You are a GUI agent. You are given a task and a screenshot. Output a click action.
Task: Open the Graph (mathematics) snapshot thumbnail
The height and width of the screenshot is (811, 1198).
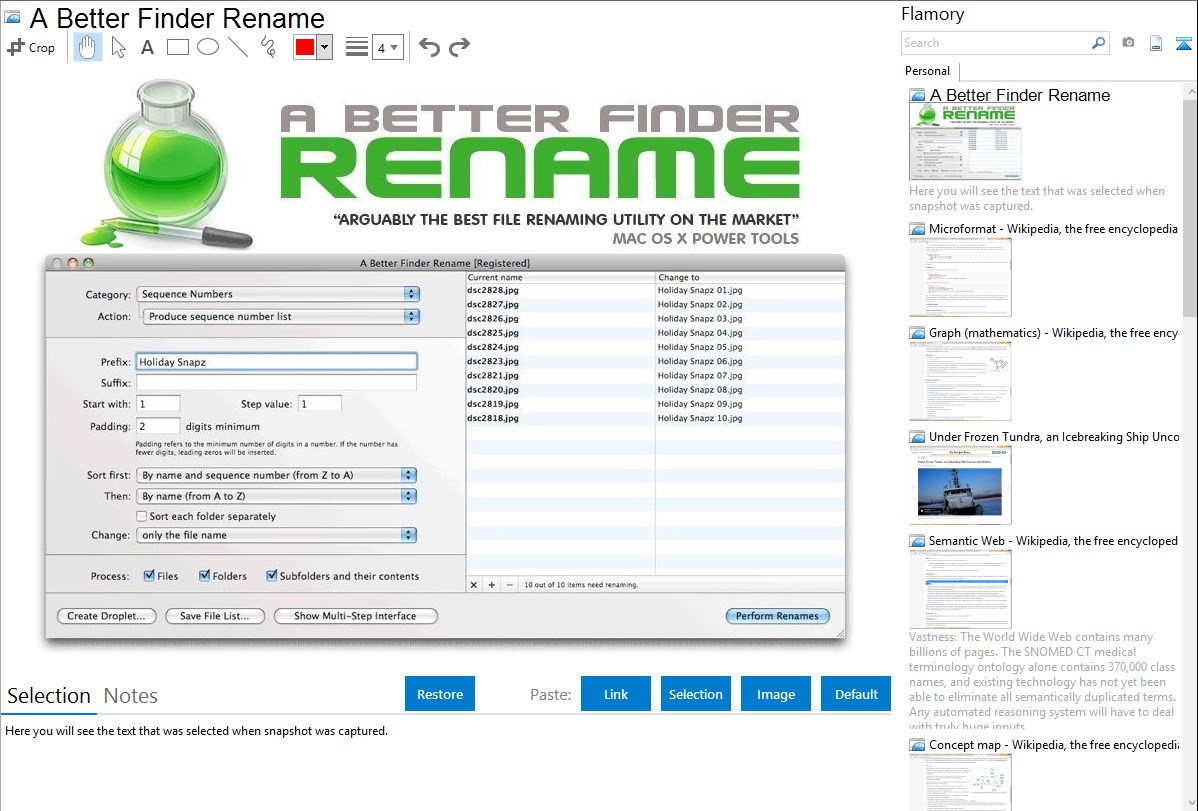tap(960, 381)
